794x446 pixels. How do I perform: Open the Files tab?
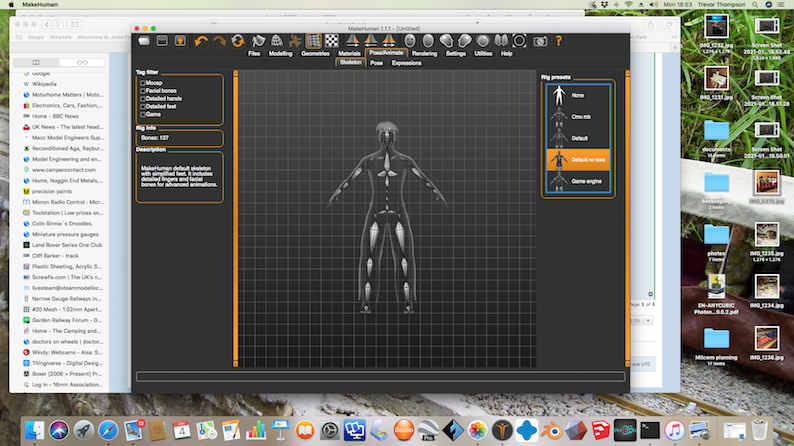tap(254, 54)
